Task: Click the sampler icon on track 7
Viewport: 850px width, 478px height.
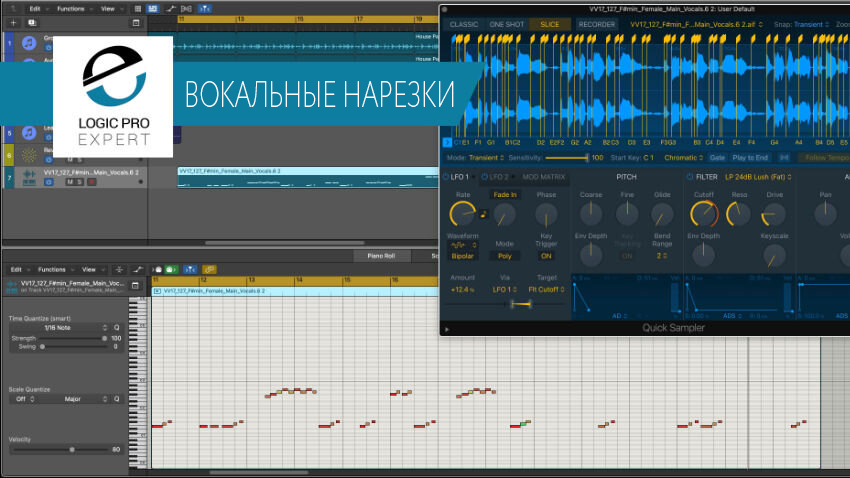Action: [x=29, y=177]
